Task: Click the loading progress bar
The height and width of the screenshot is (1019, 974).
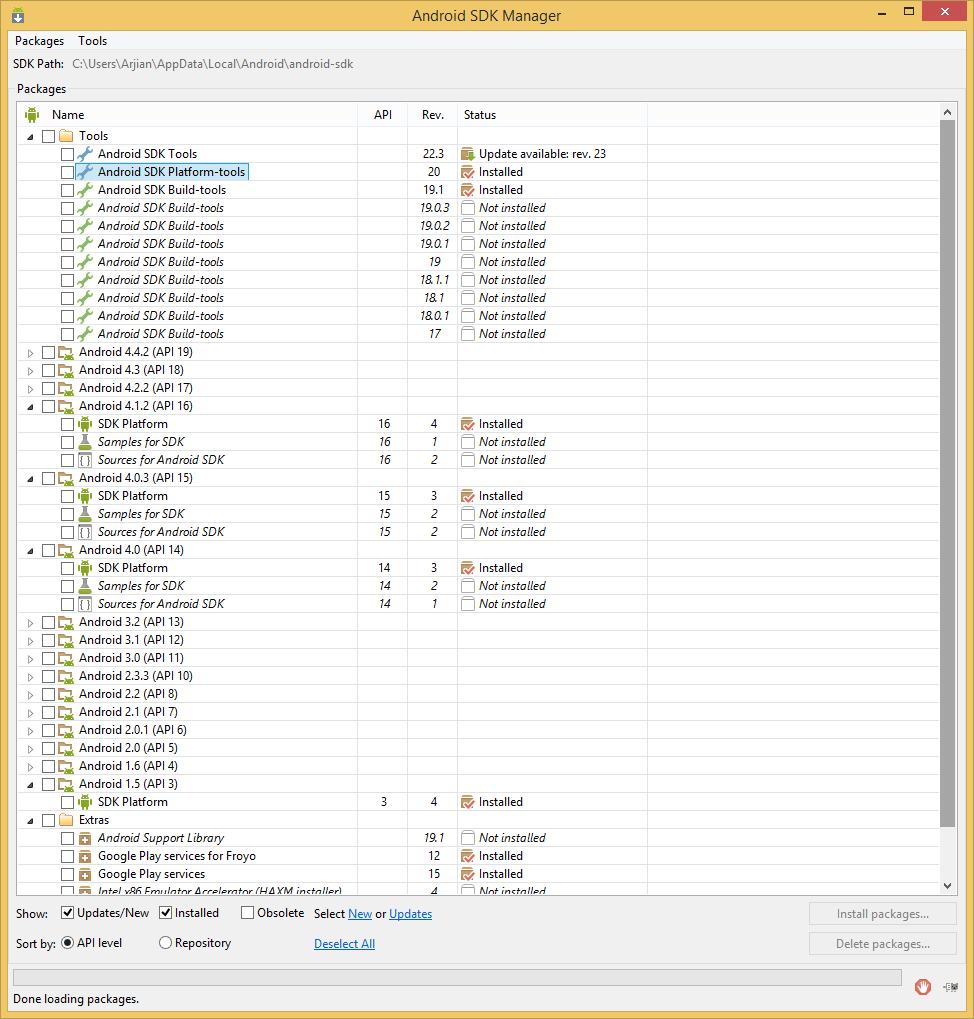Action: coord(457,977)
